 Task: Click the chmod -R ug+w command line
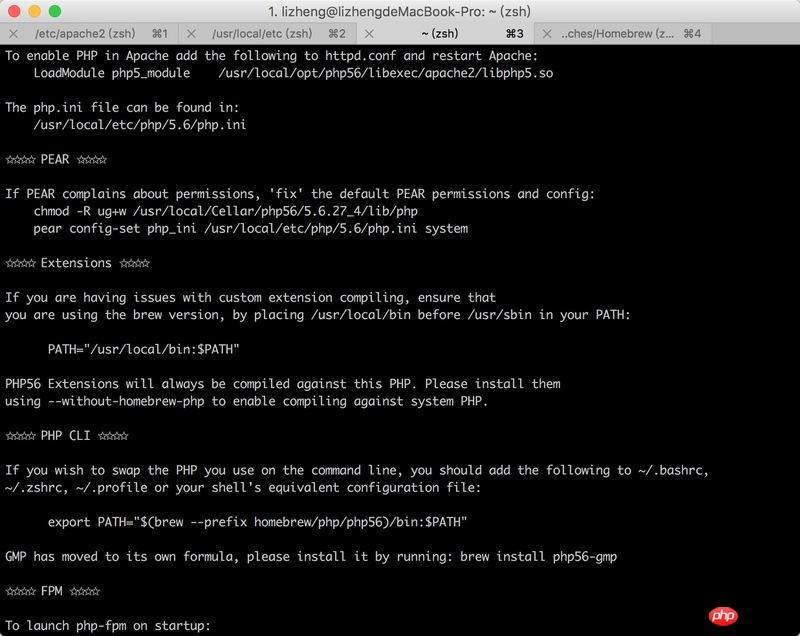coord(226,211)
